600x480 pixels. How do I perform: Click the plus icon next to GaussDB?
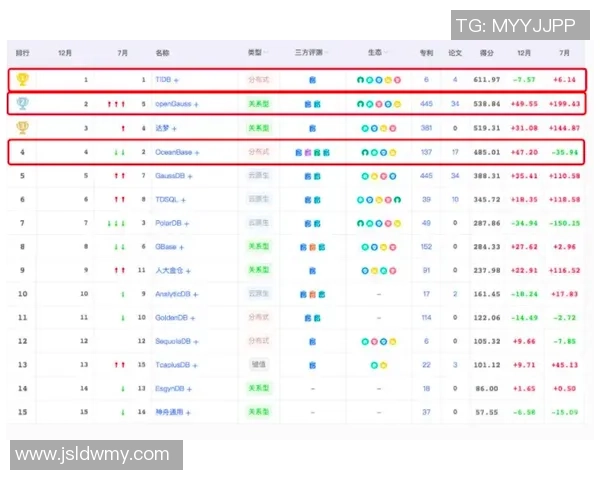click(x=190, y=176)
